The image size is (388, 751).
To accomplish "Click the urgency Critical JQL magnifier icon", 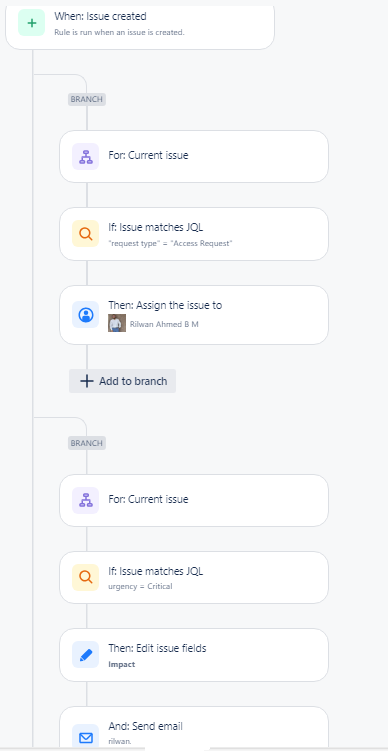I will tap(86, 577).
